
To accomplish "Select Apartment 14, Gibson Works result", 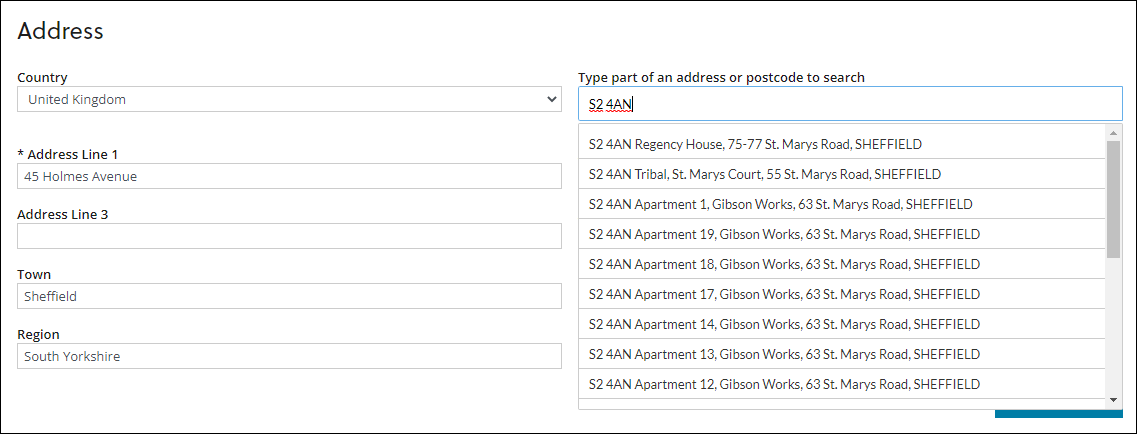I will pyautogui.click(x=784, y=324).
